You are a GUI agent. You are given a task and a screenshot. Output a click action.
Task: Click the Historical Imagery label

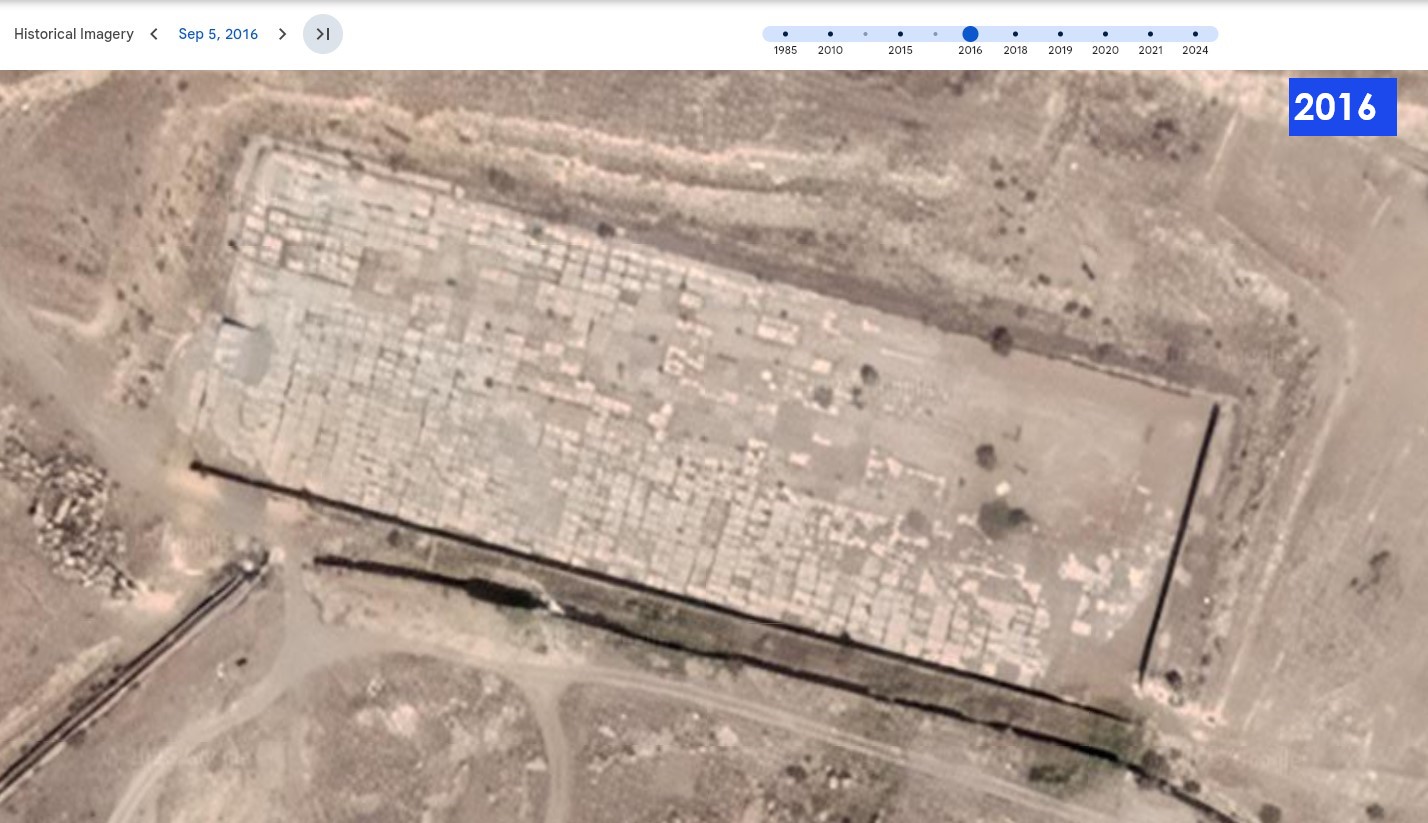[x=74, y=34]
